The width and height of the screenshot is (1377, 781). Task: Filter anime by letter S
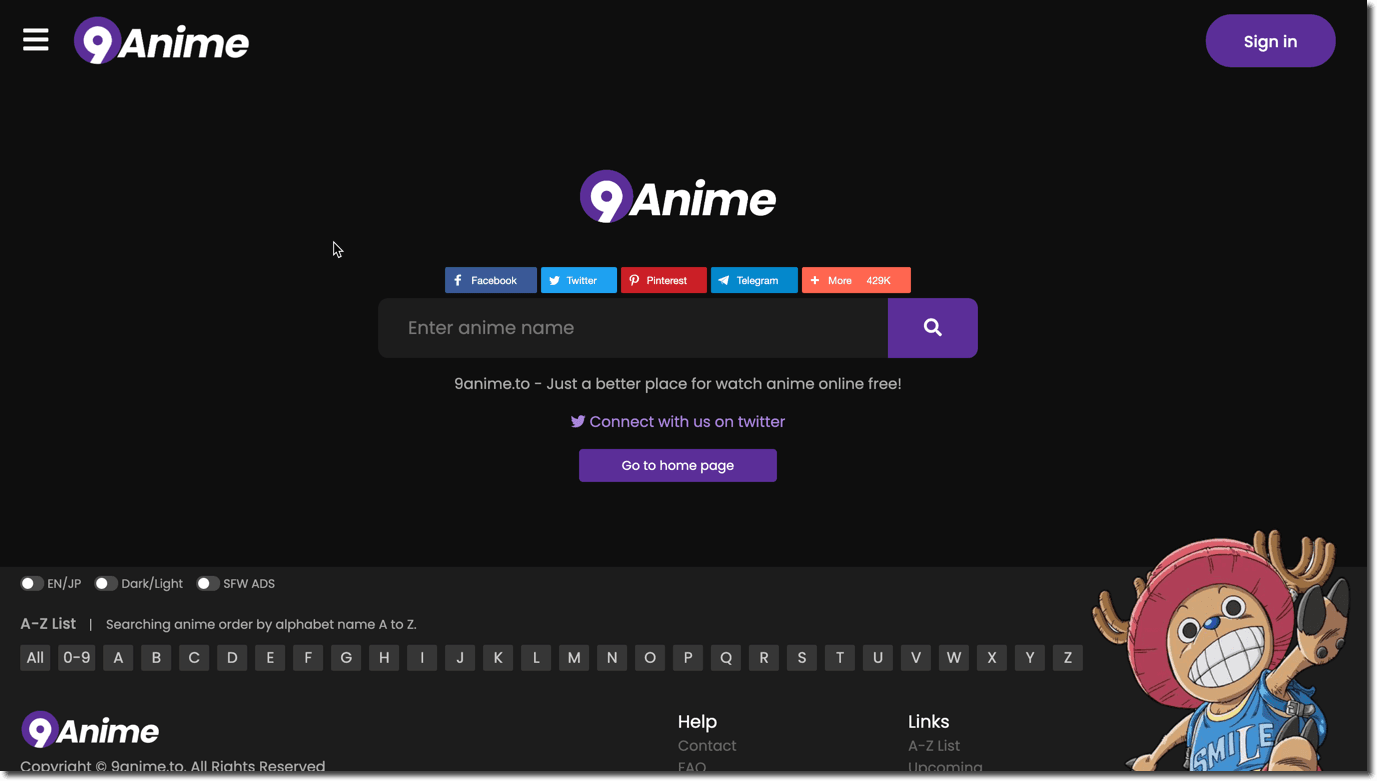click(802, 658)
